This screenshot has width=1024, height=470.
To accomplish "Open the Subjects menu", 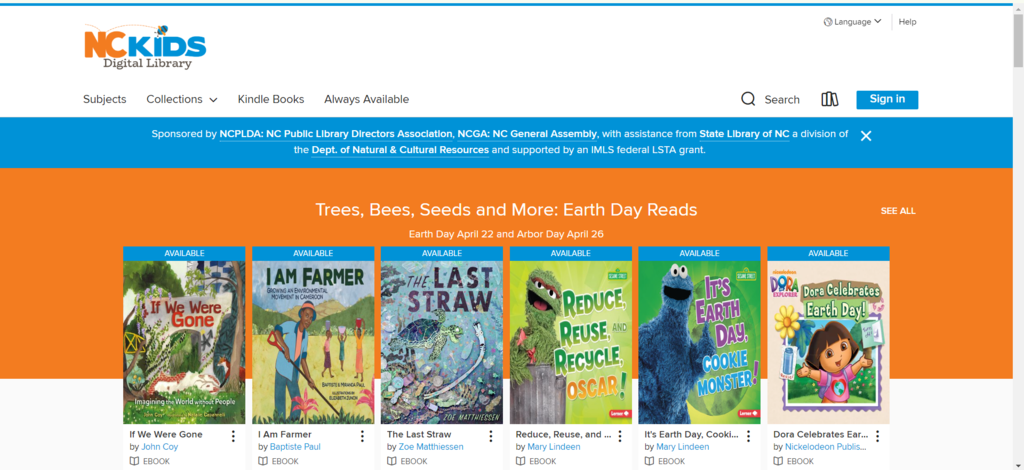I will coord(104,99).
